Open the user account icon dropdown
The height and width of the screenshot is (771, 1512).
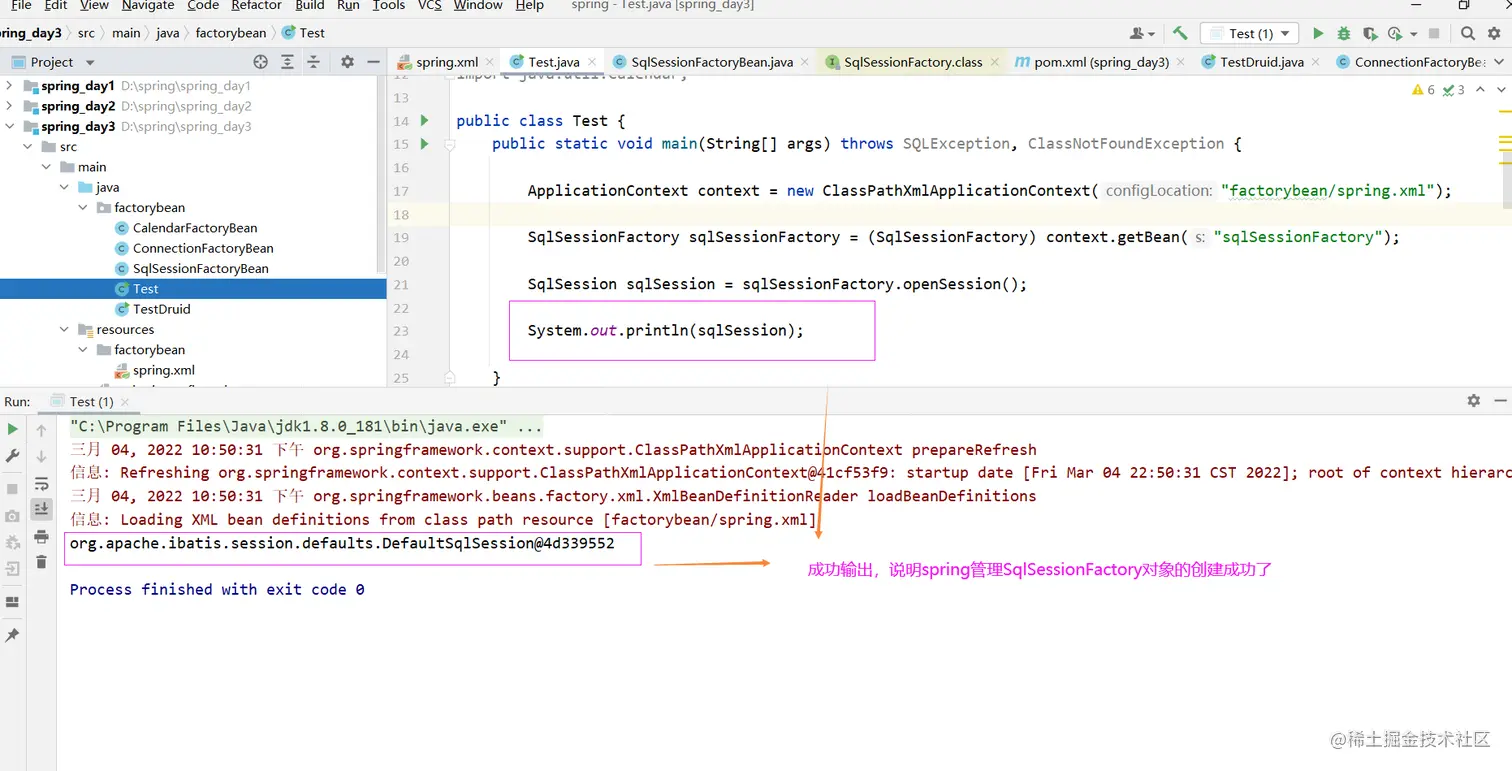click(1142, 33)
